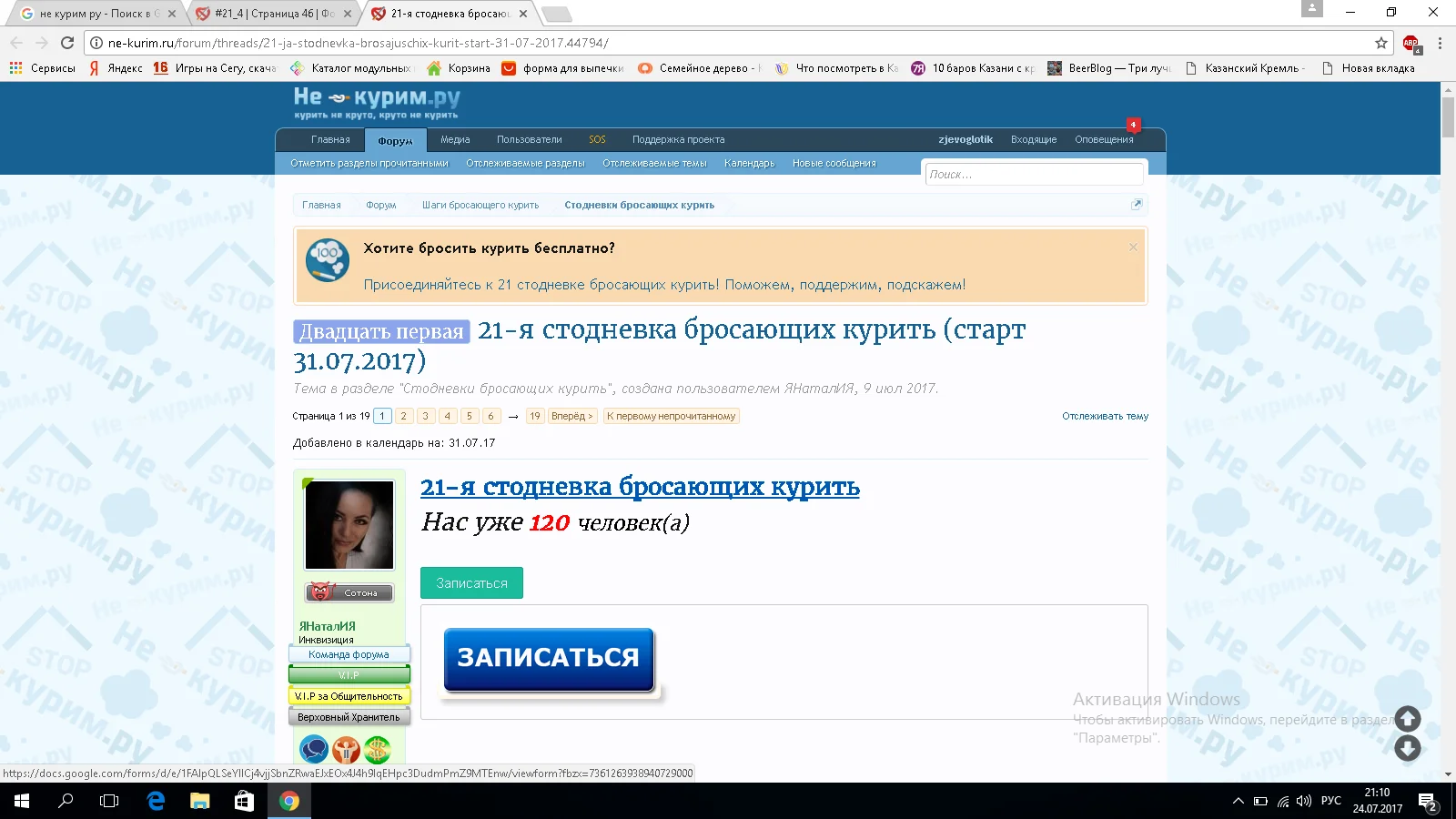Click the address bar URL field
The height and width of the screenshot is (819, 1456).
(x=737, y=43)
